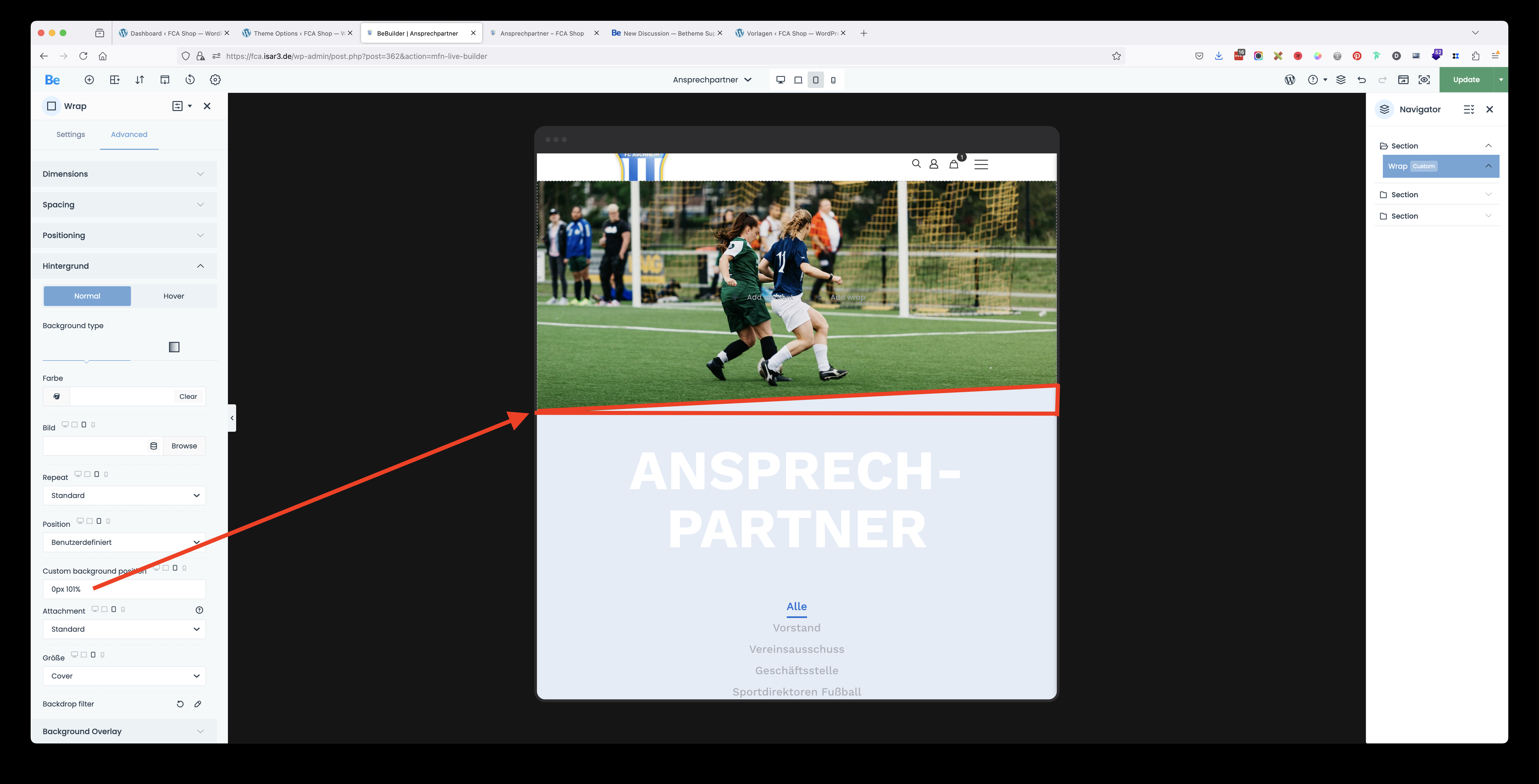The width and height of the screenshot is (1539, 784).
Task: Open the preview user account icon
Action: point(934,164)
